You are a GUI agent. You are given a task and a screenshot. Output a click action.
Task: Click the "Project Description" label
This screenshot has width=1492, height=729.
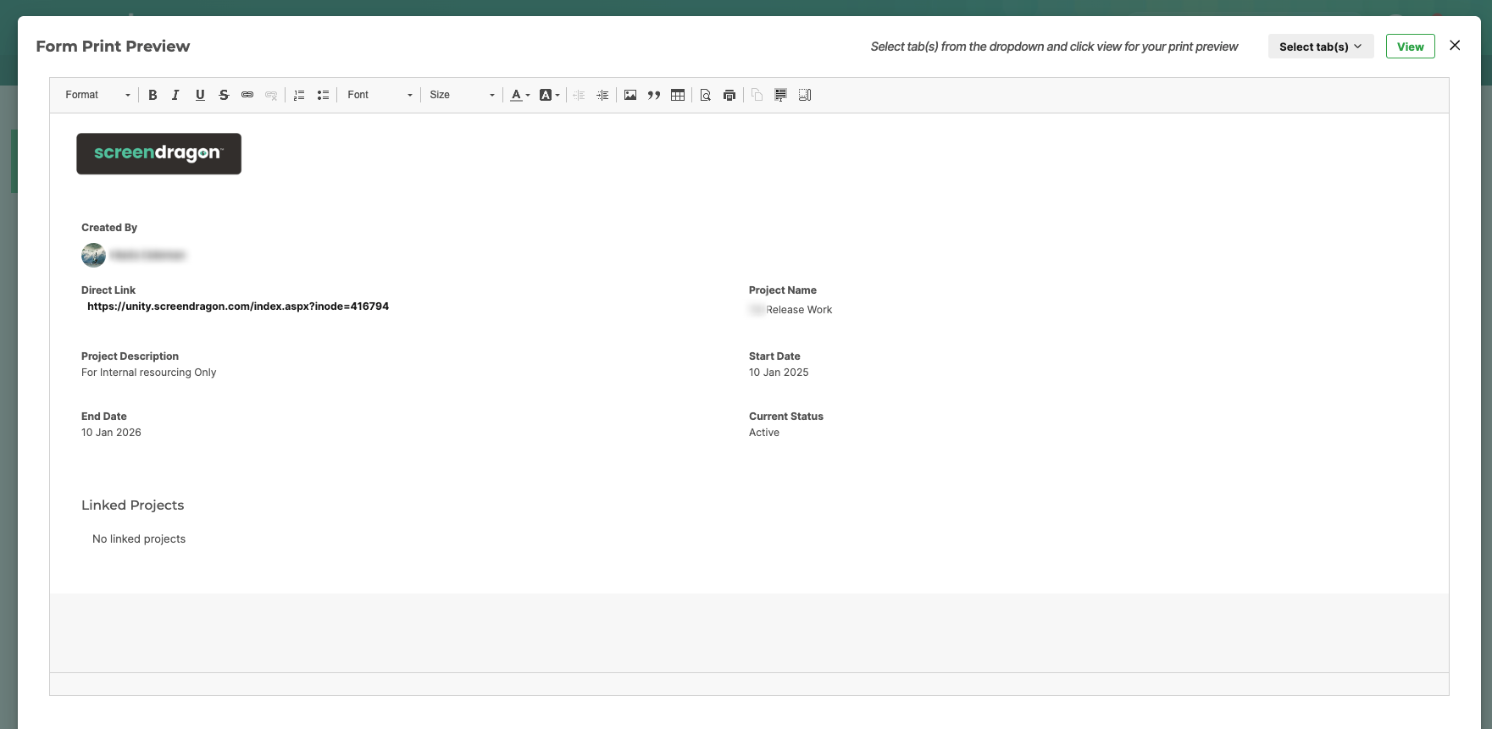coord(130,356)
